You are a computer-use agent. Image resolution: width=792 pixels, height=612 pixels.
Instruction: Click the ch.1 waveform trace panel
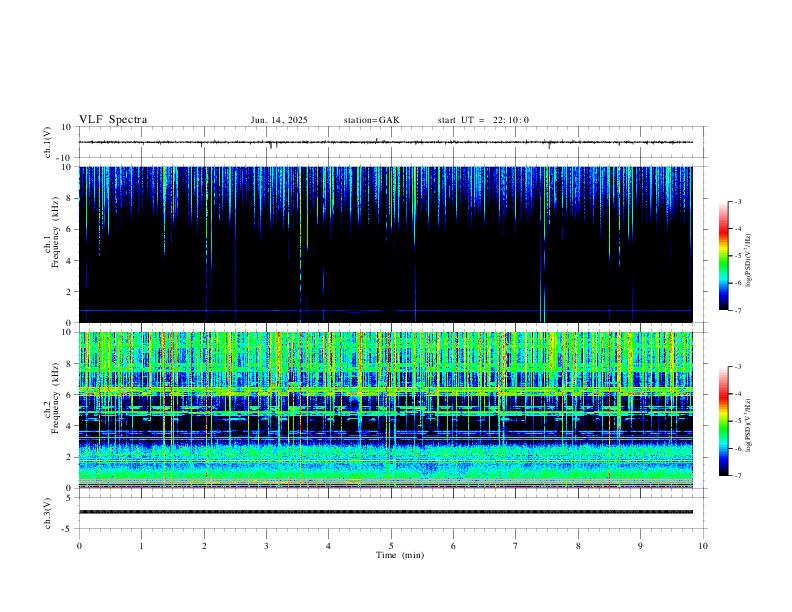391,142
